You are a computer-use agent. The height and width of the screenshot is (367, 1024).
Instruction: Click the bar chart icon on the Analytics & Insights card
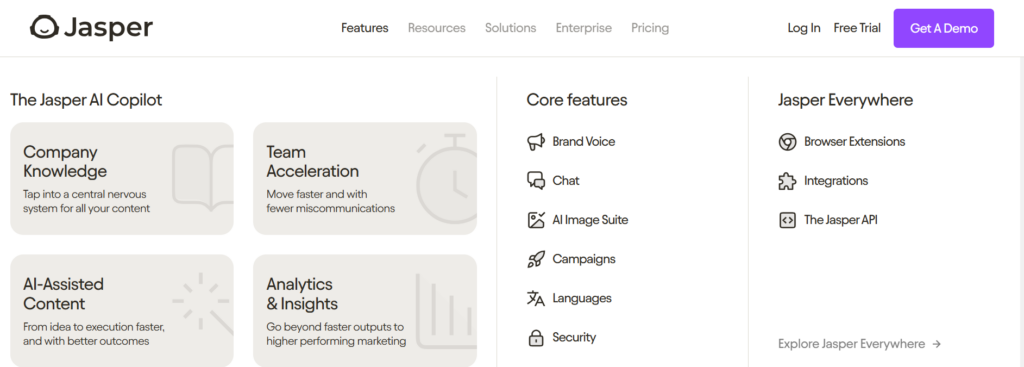(446, 311)
